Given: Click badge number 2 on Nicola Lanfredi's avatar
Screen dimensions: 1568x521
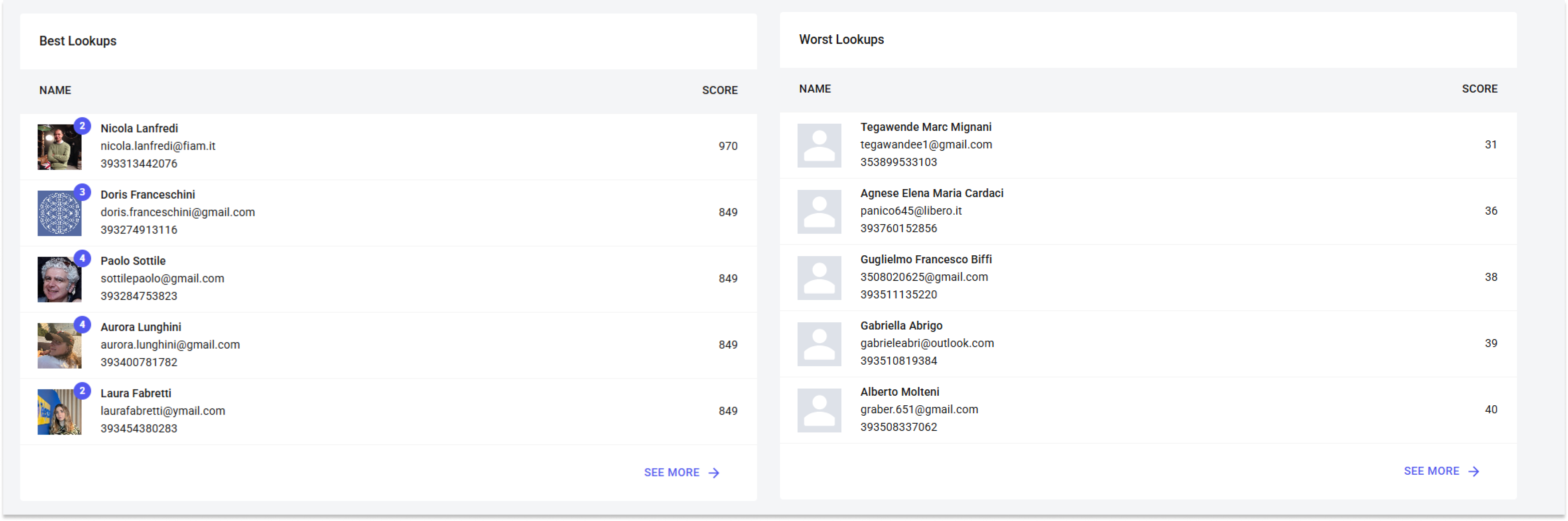Looking at the screenshot, I should (82, 126).
